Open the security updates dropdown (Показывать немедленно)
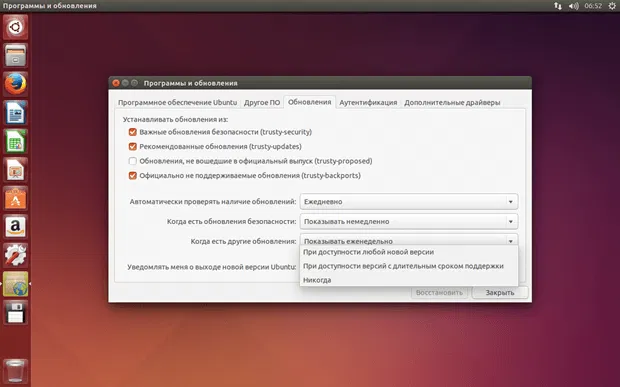620x387 pixels. tap(409, 221)
